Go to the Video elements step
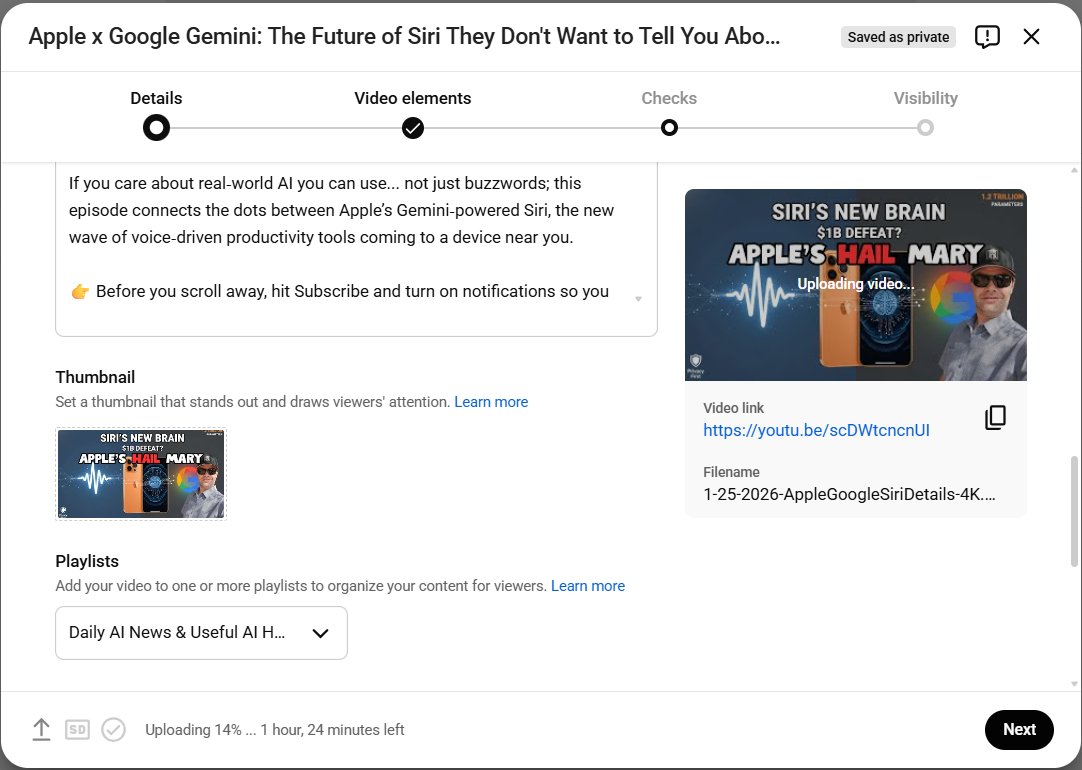The image size is (1082, 770). (x=413, y=98)
